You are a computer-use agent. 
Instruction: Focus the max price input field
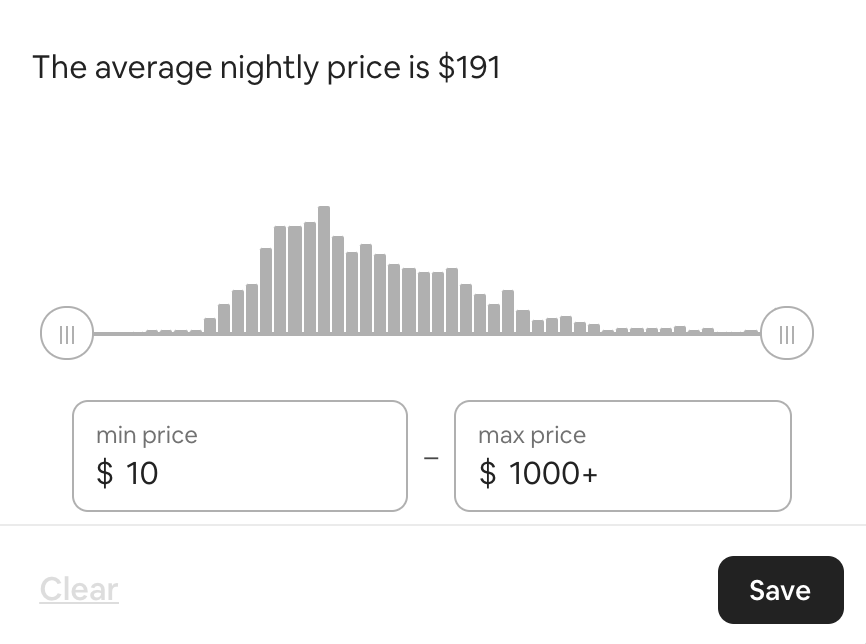622,456
